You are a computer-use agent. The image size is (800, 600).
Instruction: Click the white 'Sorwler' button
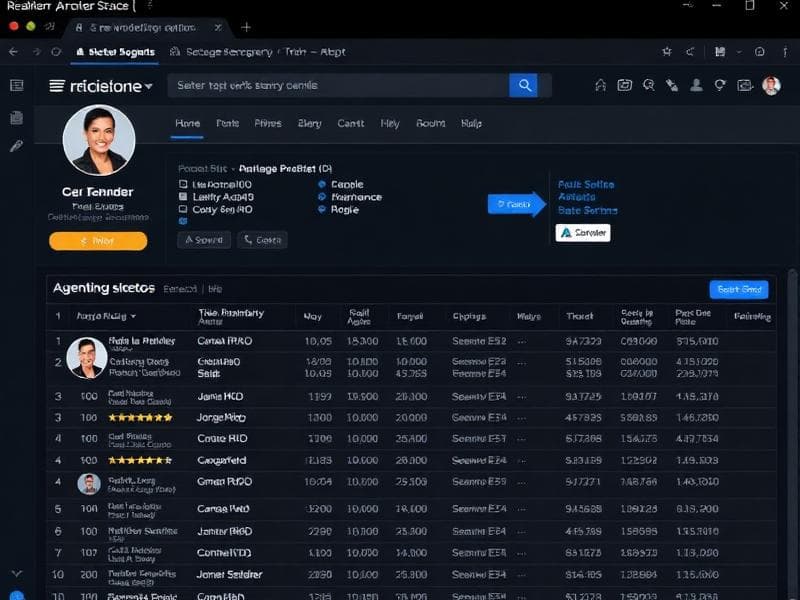(583, 233)
